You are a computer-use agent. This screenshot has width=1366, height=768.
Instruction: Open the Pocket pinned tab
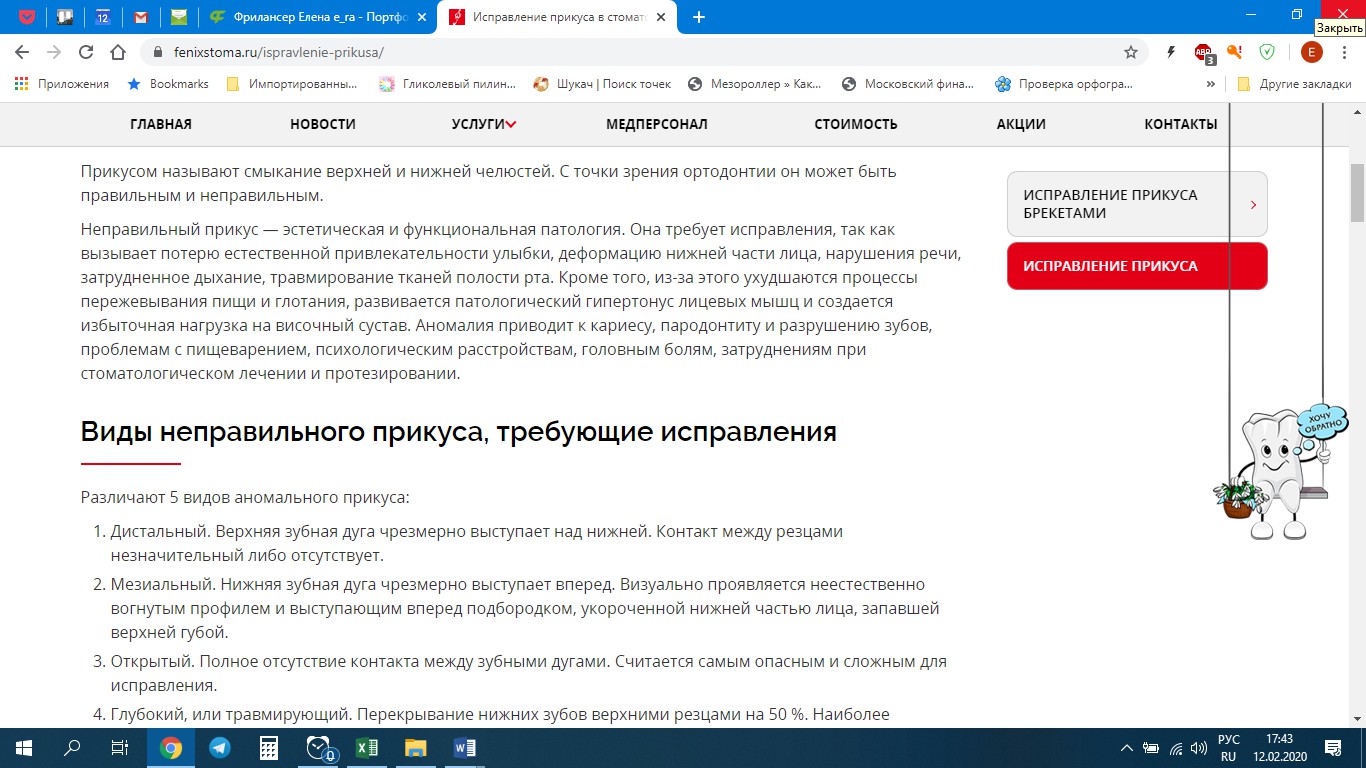pos(27,17)
